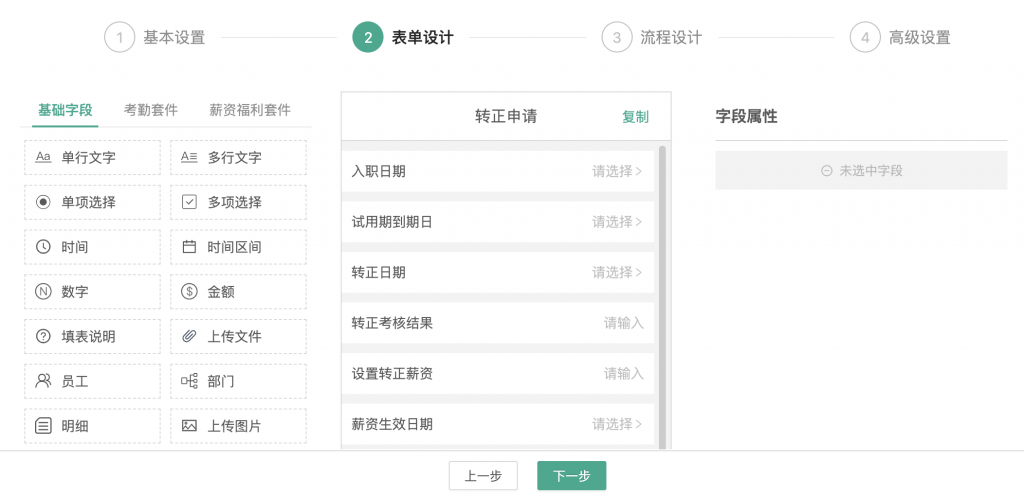
Task: Open the 转正日期 date selector
Action: 498,272
